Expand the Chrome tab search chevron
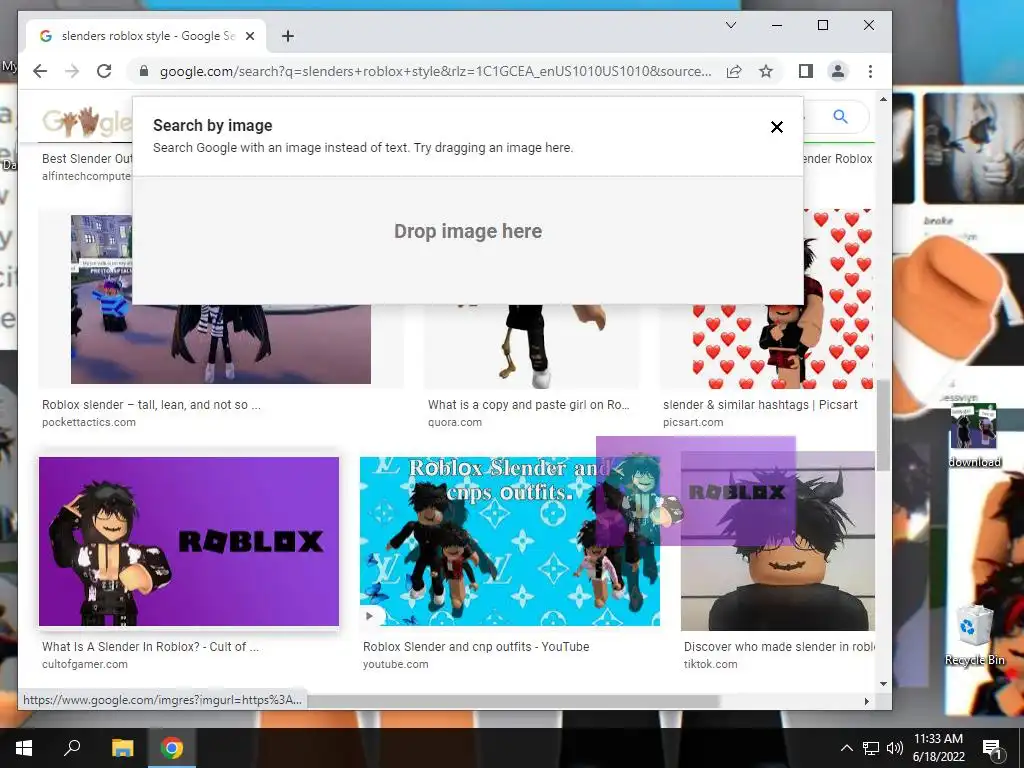 pyautogui.click(x=731, y=25)
